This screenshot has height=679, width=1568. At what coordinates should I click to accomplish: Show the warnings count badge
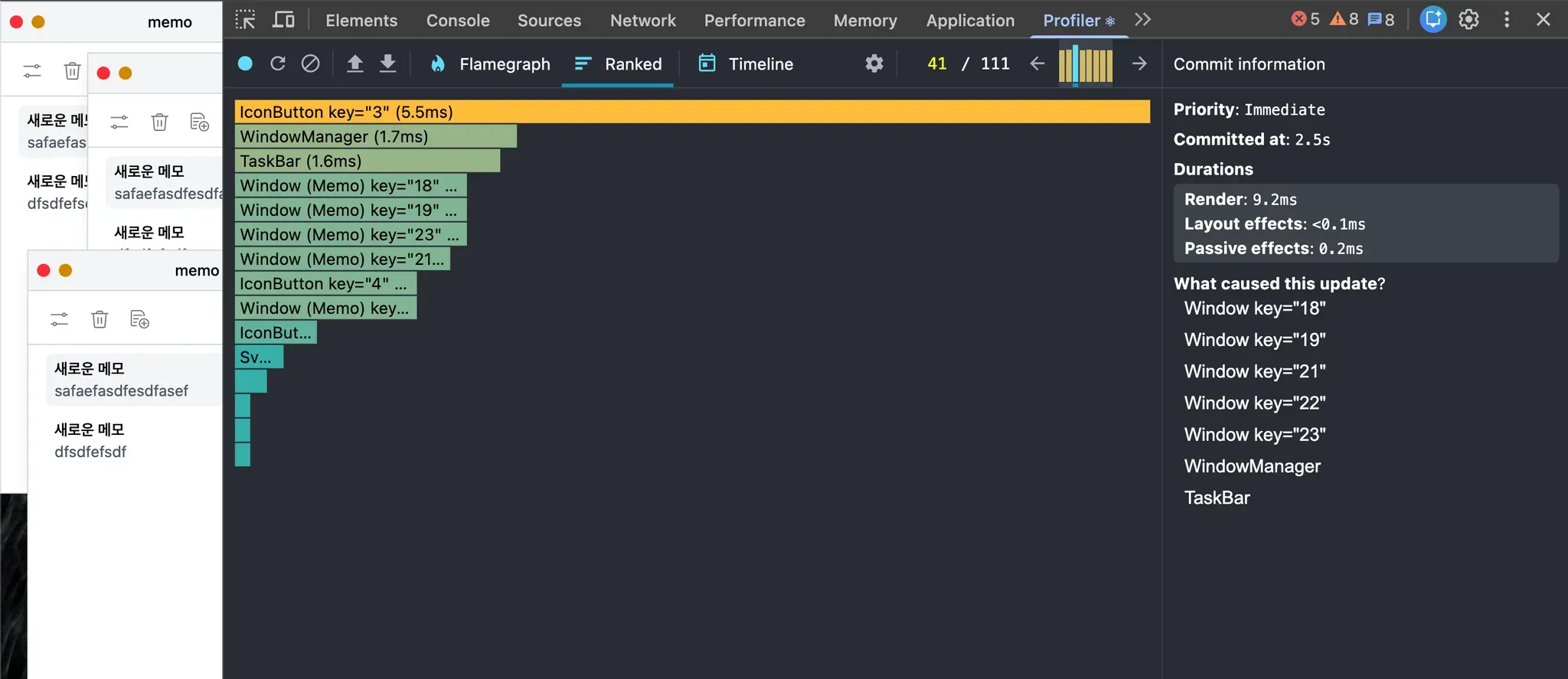click(x=1344, y=19)
